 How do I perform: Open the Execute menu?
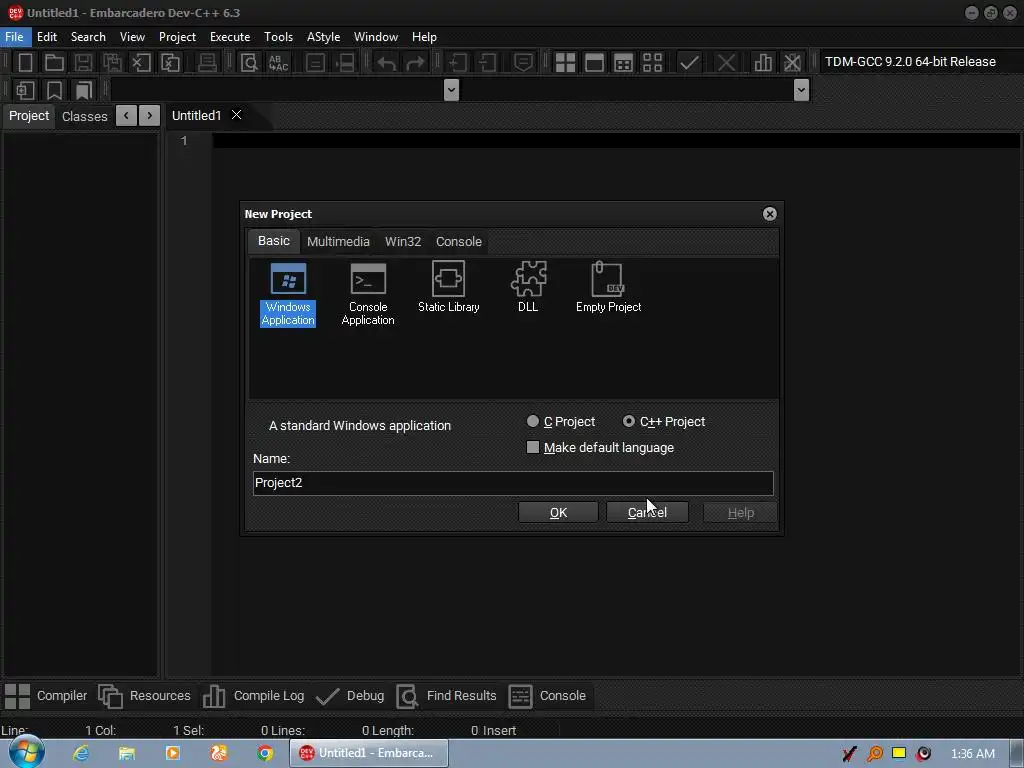(x=230, y=37)
